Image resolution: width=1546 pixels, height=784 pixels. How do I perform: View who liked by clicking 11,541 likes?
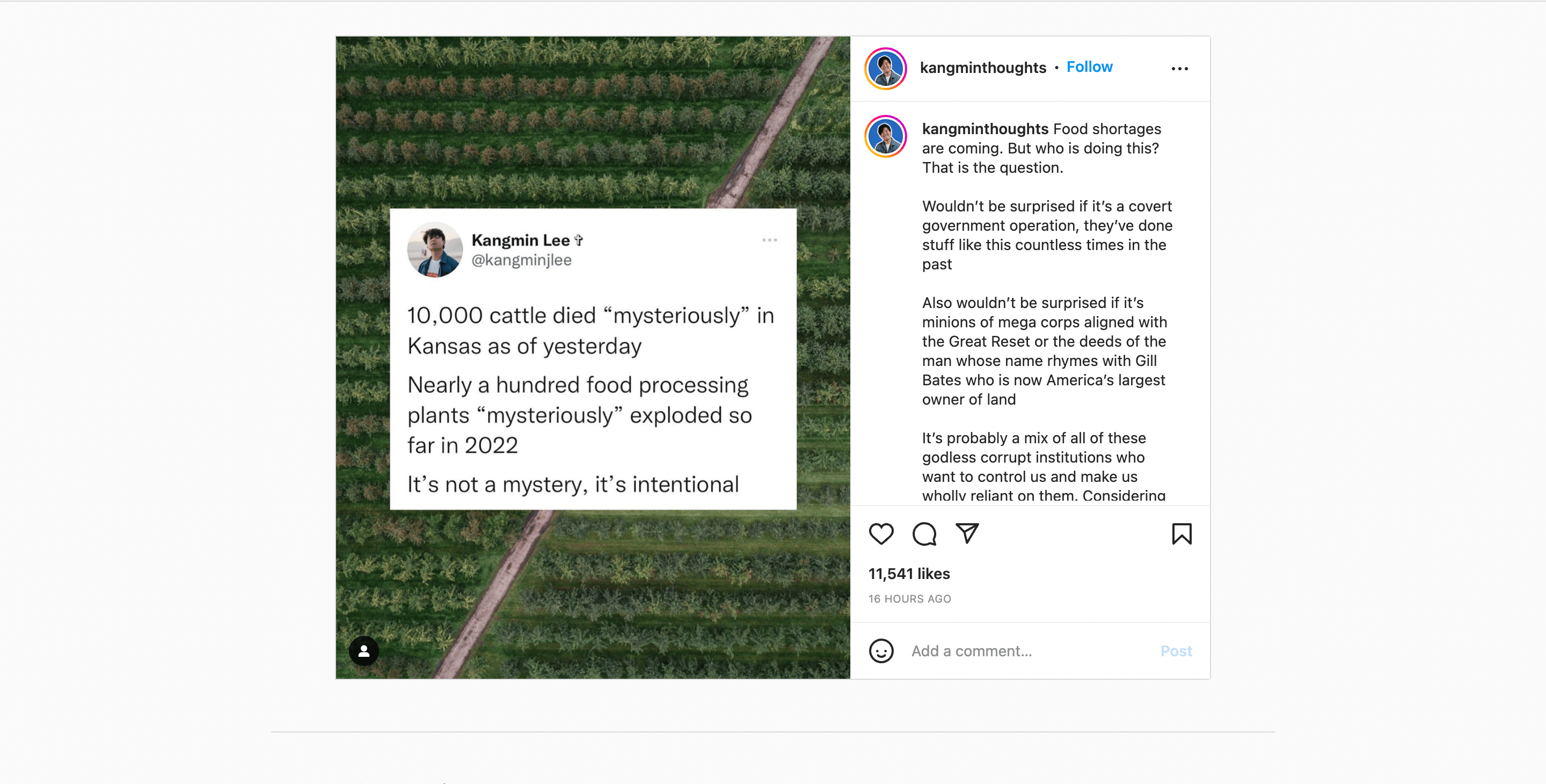909,574
